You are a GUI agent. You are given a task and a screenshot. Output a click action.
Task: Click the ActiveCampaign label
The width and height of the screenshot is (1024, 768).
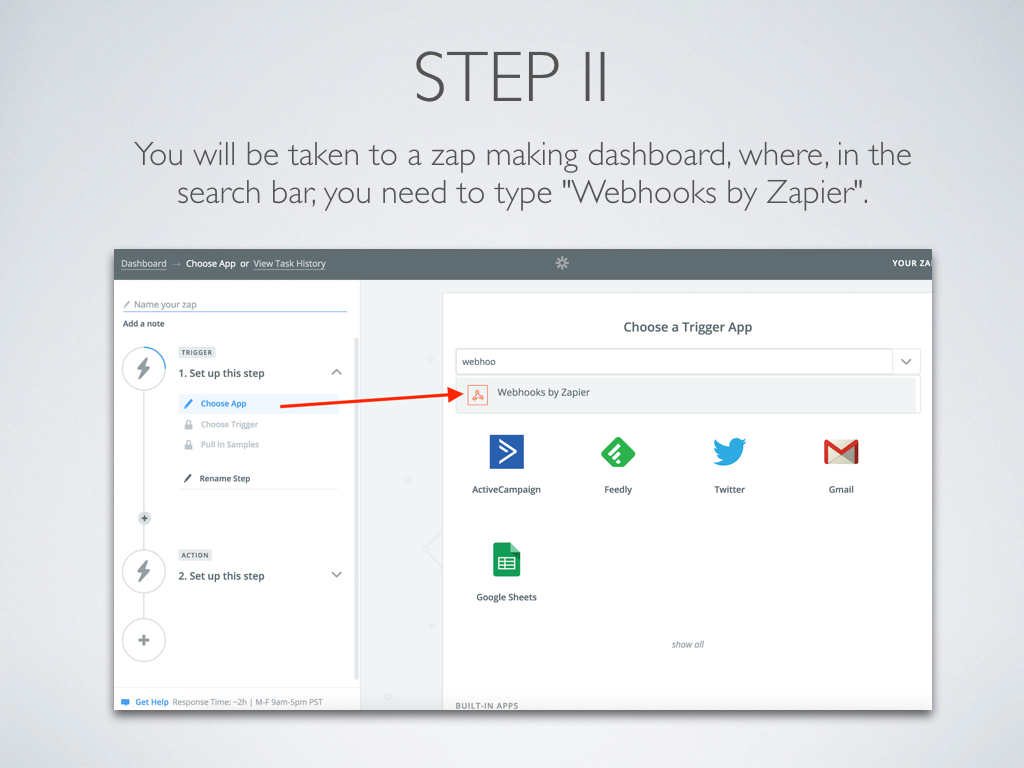(x=506, y=490)
